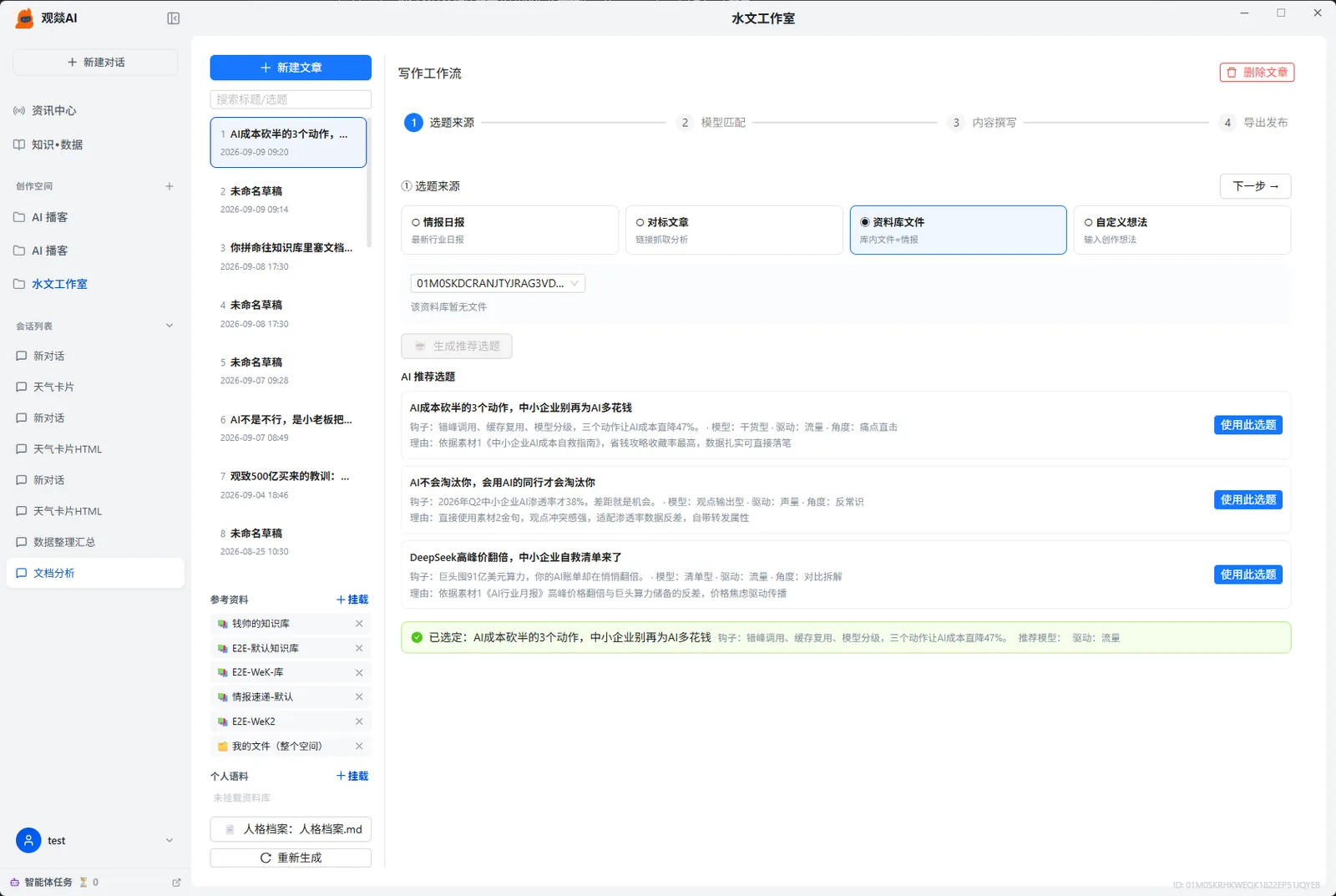The height and width of the screenshot is (896, 1336).
Task: Collapse the sidebar with the panel toggle icon
Action: point(174,18)
